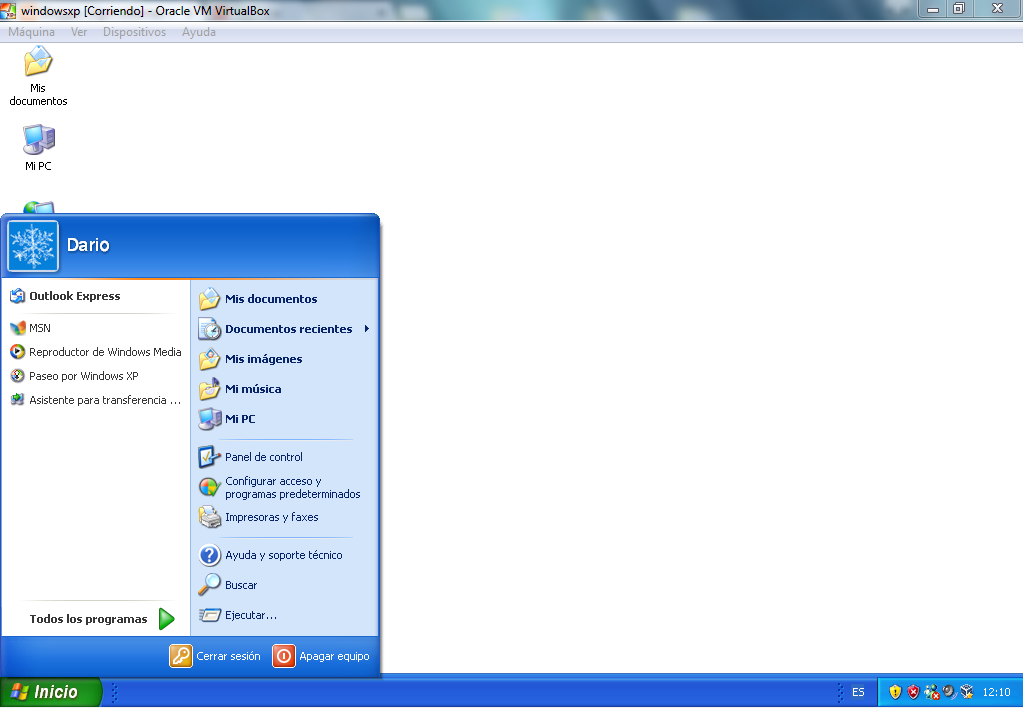Click the 12:10 taskbar clock

[x=996, y=692]
